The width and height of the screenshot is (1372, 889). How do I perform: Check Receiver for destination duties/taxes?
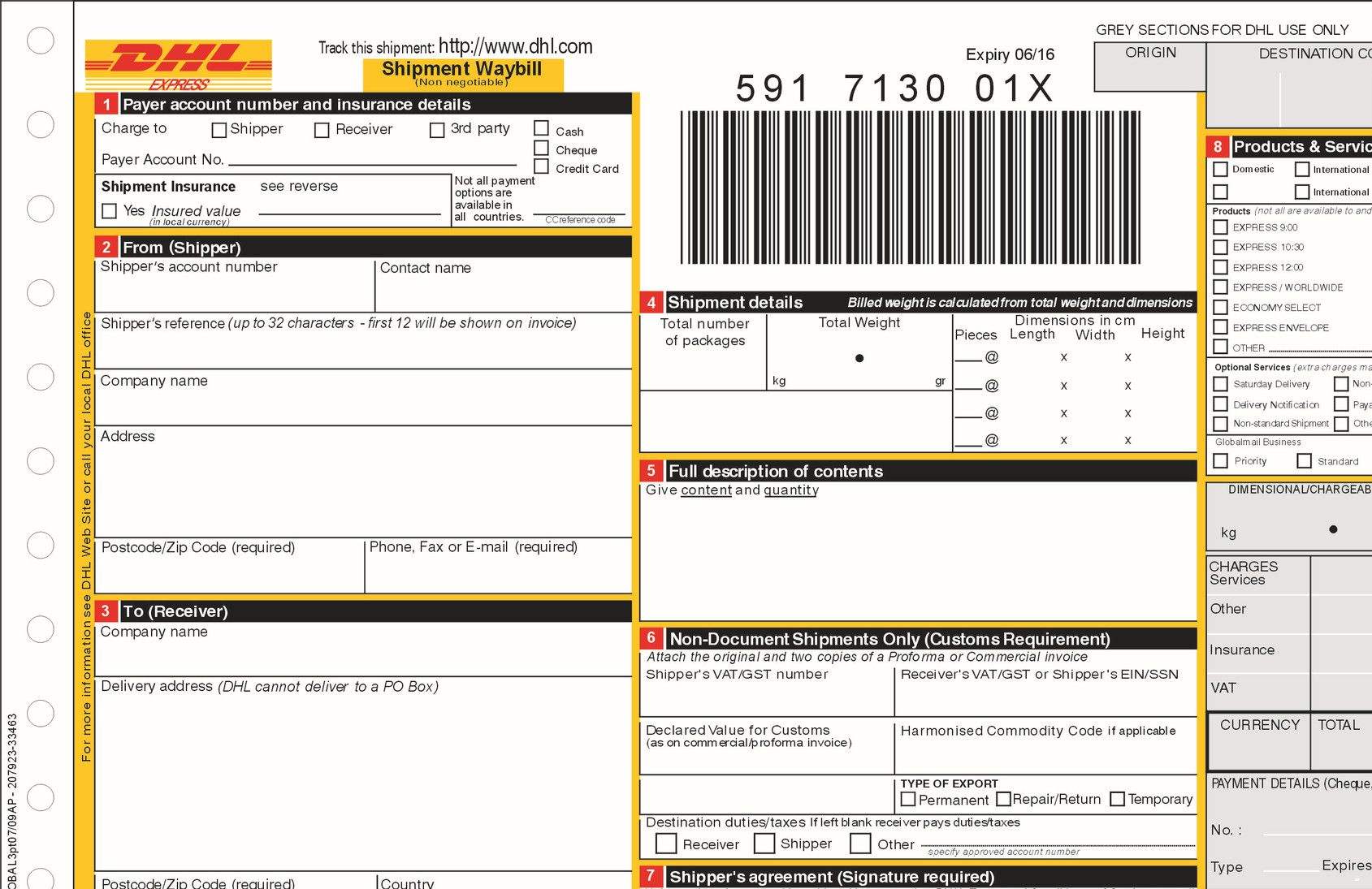[666, 844]
